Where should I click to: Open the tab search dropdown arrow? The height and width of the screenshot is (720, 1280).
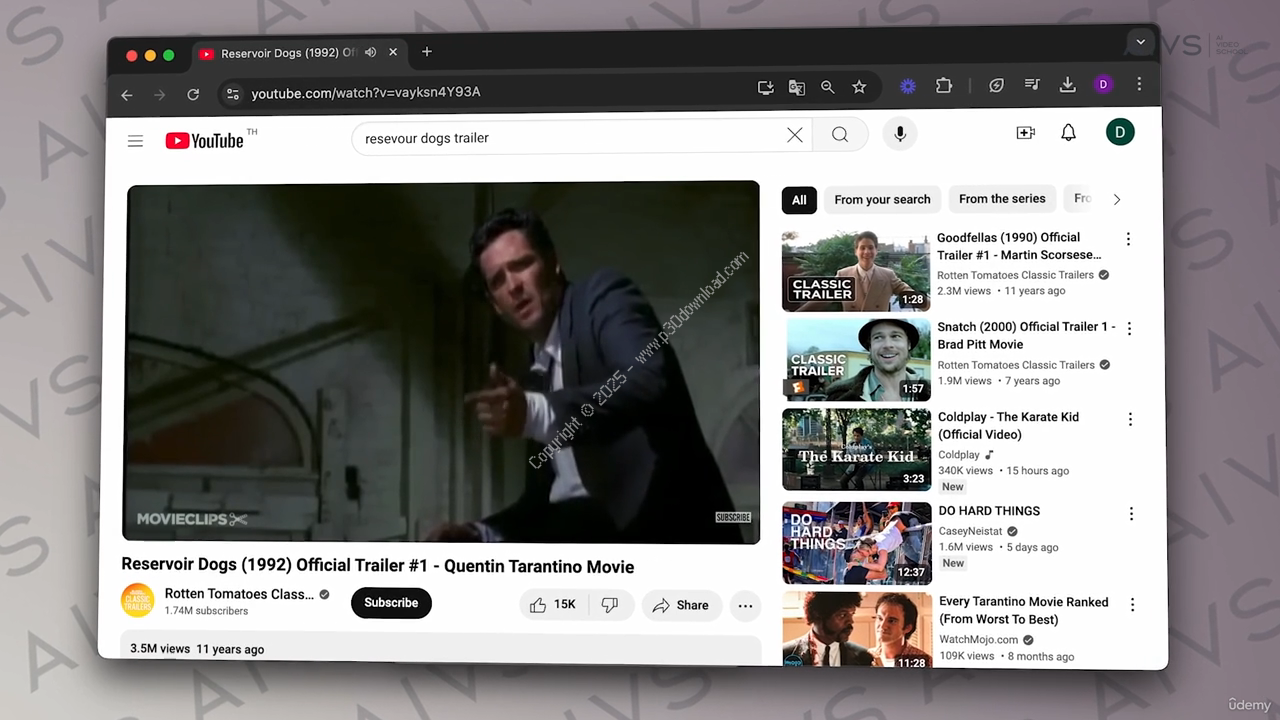pyautogui.click(x=1140, y=42)
